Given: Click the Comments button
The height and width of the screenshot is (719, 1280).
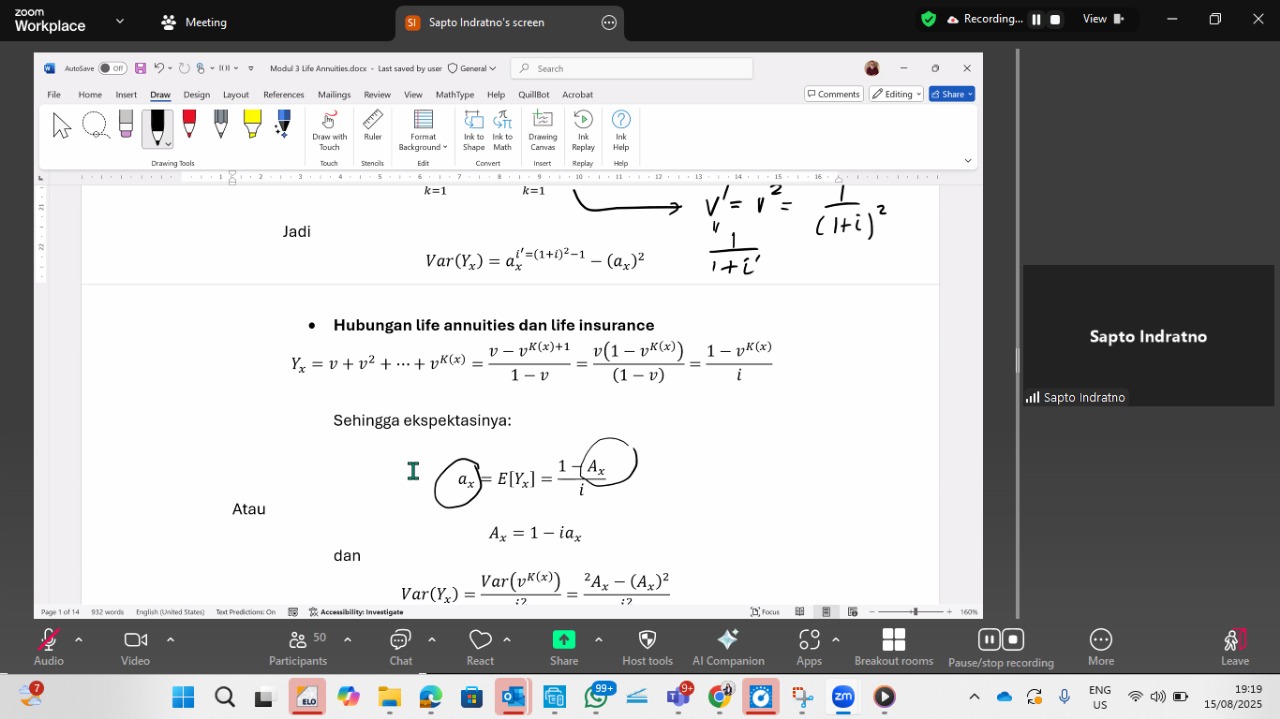Looking at the screenshot, I should [x=833, y=94].
